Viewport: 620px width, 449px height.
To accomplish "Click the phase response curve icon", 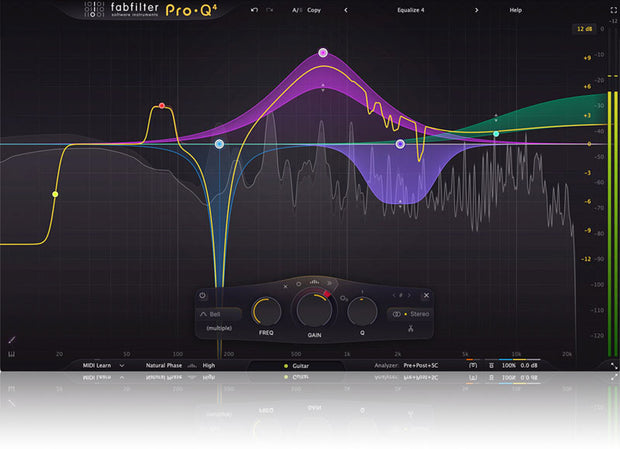I will click(x=192, y=366).
